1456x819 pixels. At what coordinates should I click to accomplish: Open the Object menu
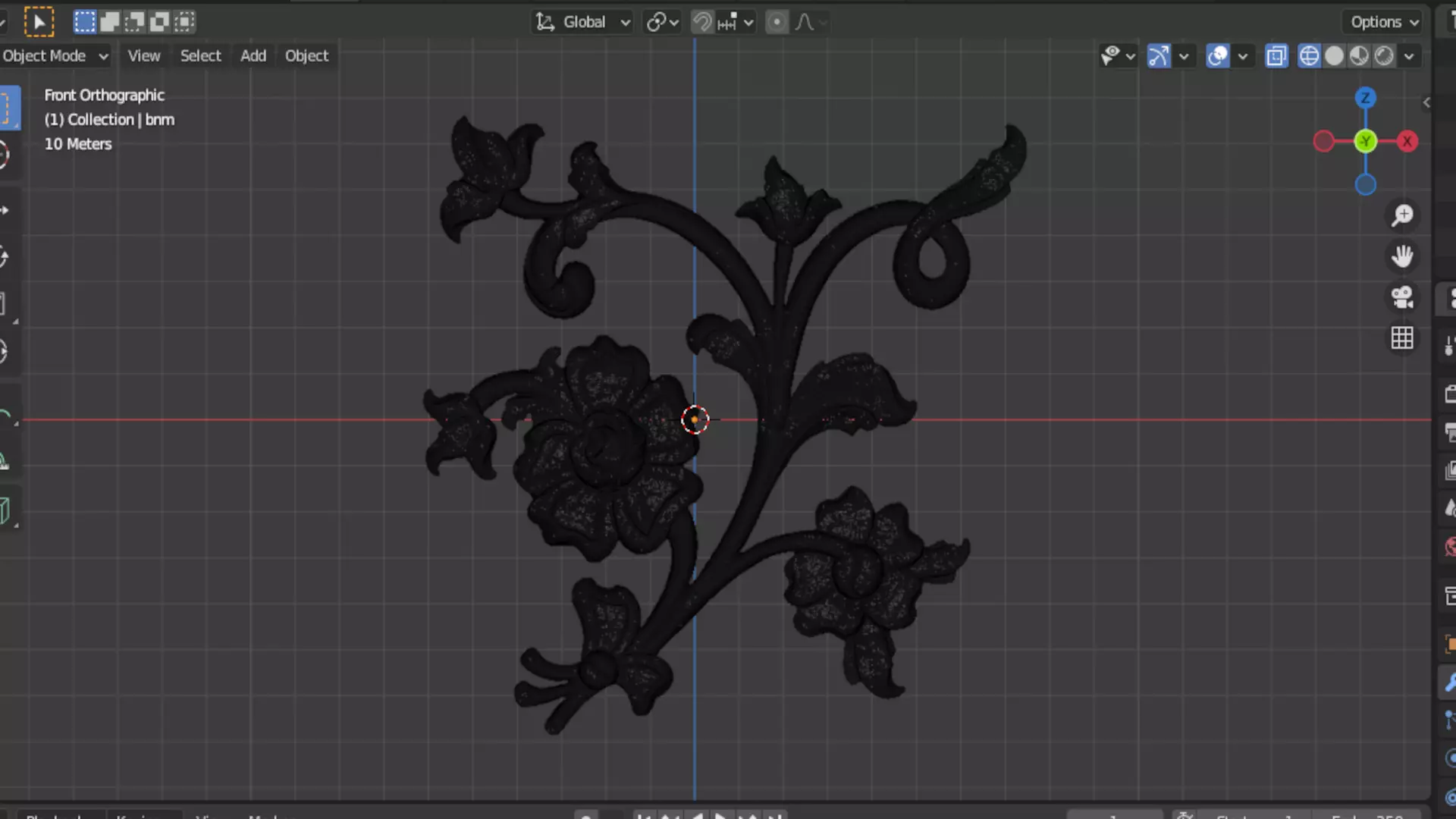tap(306, 55)
